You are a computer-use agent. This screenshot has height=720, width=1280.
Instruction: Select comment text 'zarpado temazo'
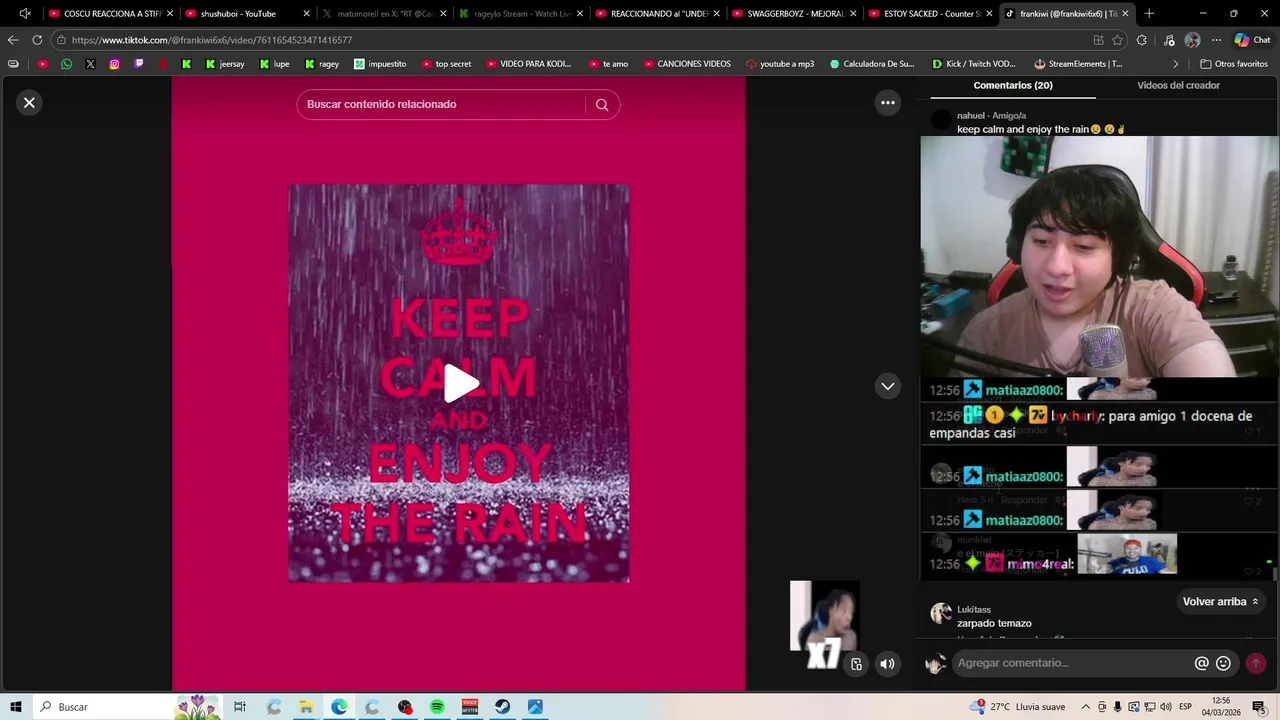click(994, 623)
